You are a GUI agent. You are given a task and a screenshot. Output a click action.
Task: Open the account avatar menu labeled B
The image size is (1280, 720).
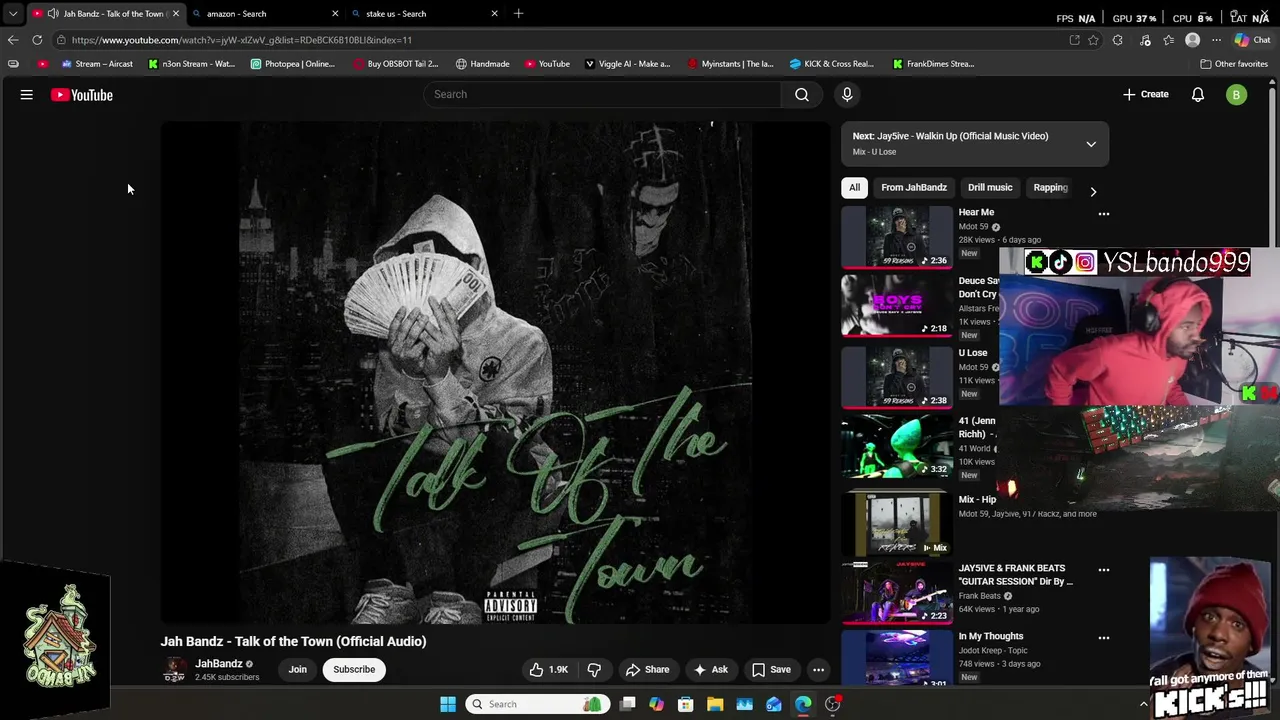(1237, 95)
